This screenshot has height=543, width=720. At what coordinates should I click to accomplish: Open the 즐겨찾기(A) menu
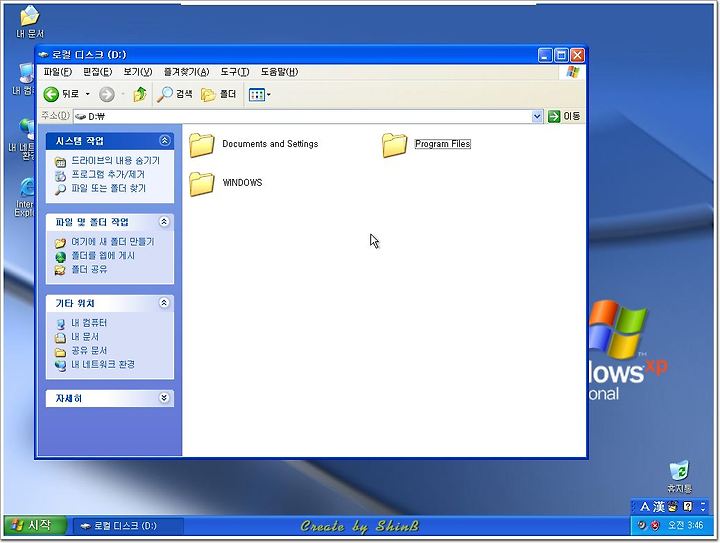tap(186, 72)
